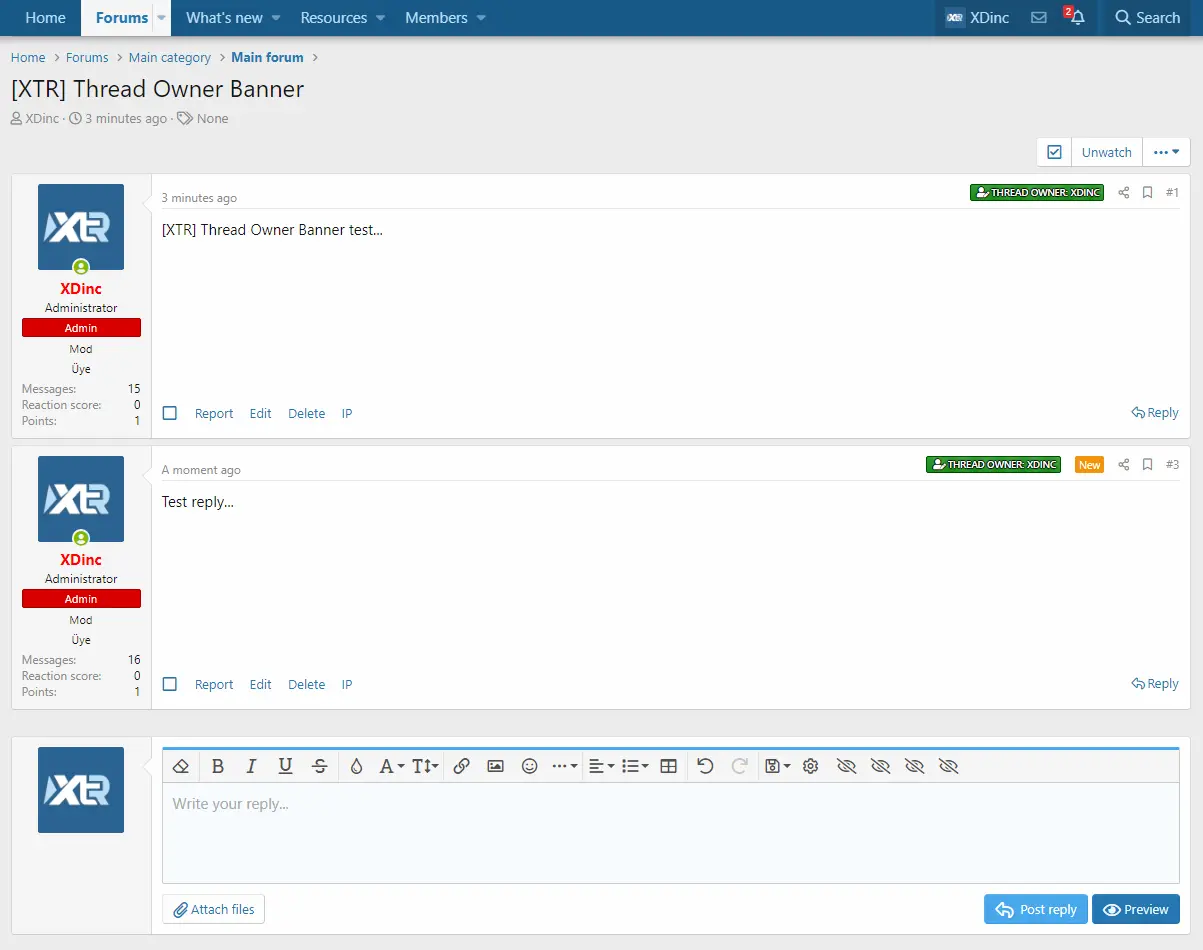This screenshot has width=1203, height=950.
Task: Click into the Write your reply text area
Action: click(671, 832)
